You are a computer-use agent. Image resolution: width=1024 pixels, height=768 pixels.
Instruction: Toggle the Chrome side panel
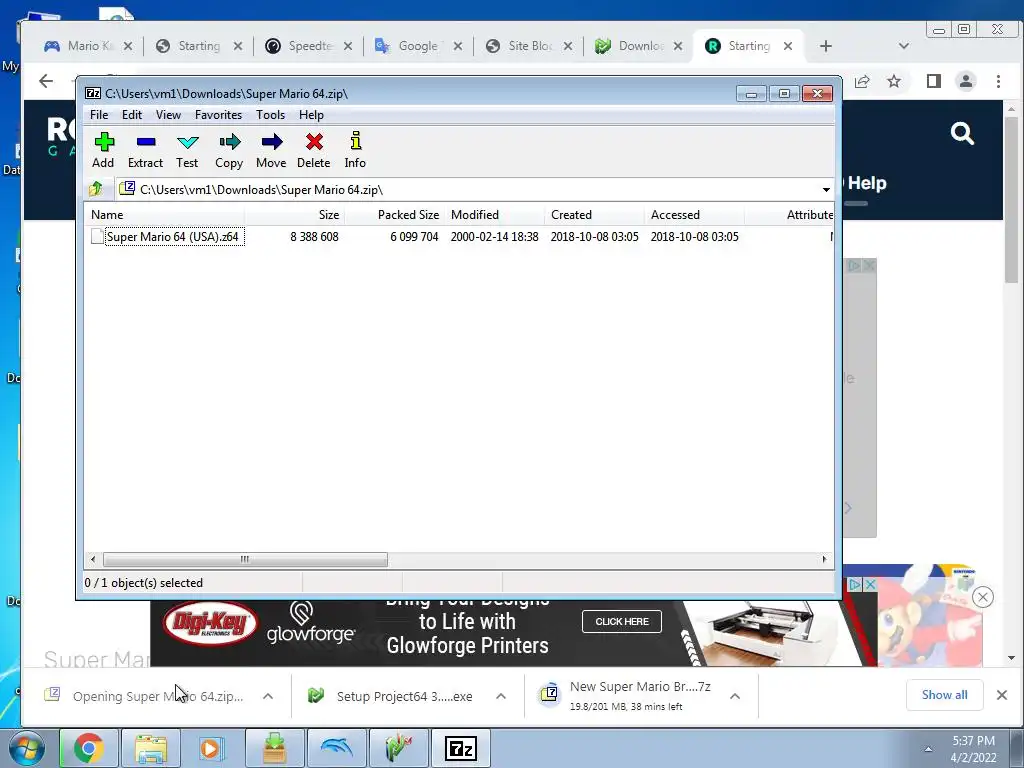(x=934, y=81)
